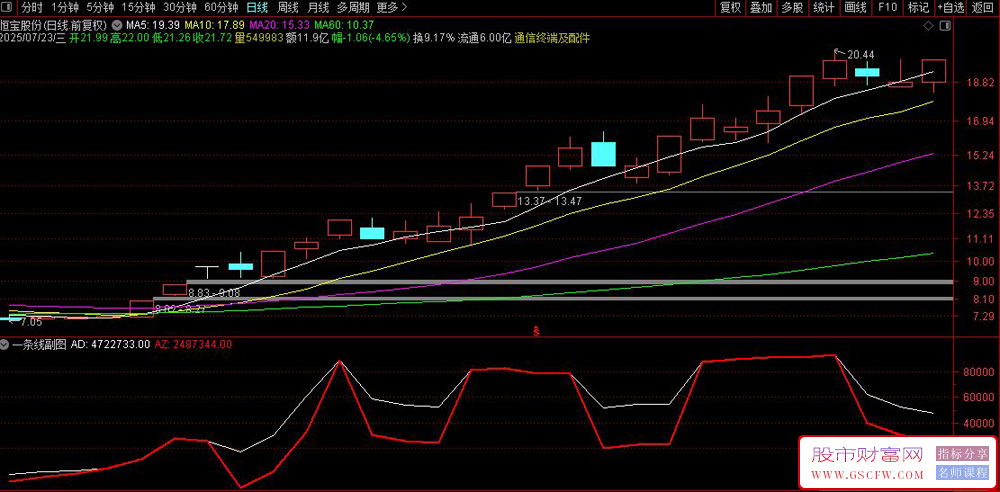Add stock with +自选 button
This screenshot has height=492, width=1000.
[x=951, y=8]
